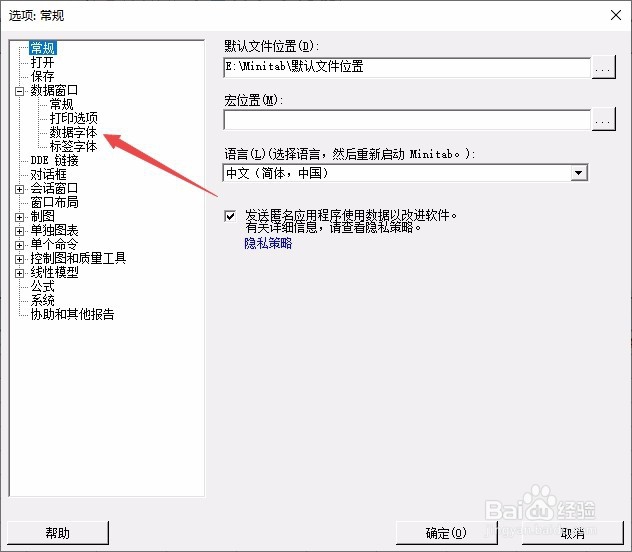This screenshot has width=632, height=552.
Task: Open the 协助和其他报告 options
Action: [73, 314]
